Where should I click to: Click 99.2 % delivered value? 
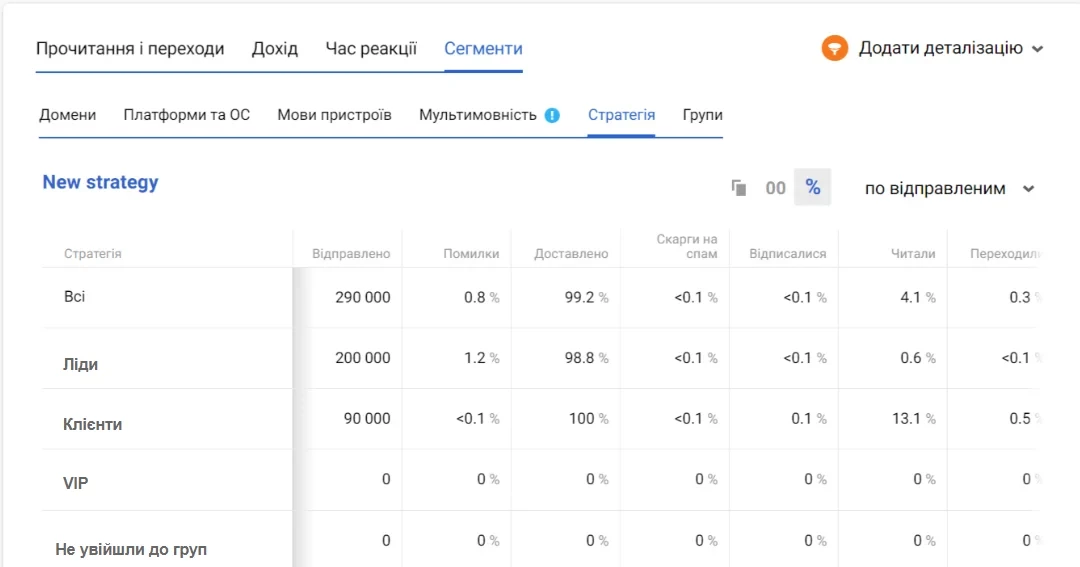pos(587,298)
